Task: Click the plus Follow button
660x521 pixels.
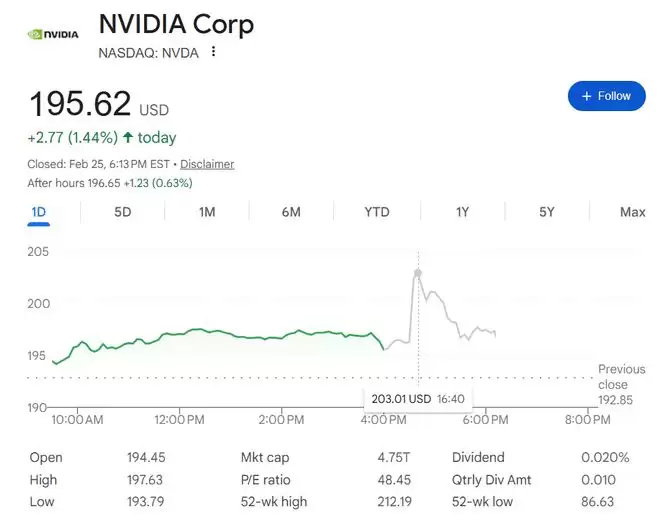Action: tap(606, 96)
